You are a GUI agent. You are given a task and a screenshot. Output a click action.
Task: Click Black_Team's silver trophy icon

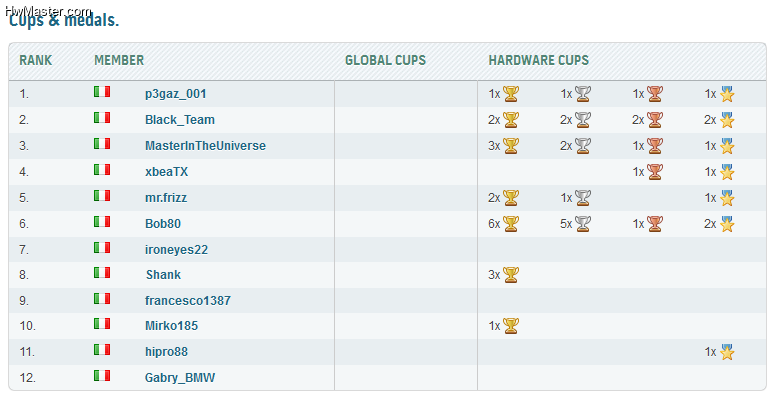coord(583,120)
